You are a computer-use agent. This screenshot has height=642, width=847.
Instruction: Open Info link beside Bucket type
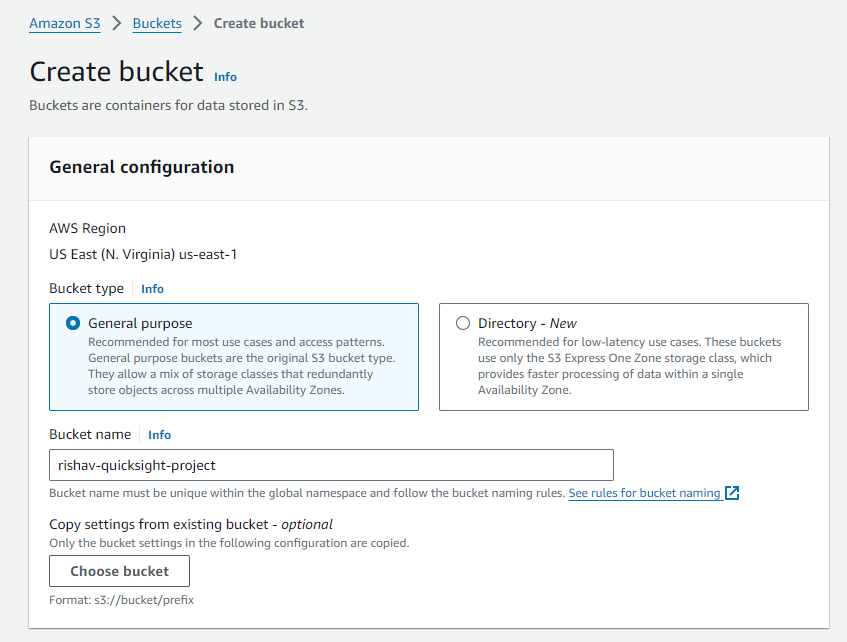tap(152, 289)
